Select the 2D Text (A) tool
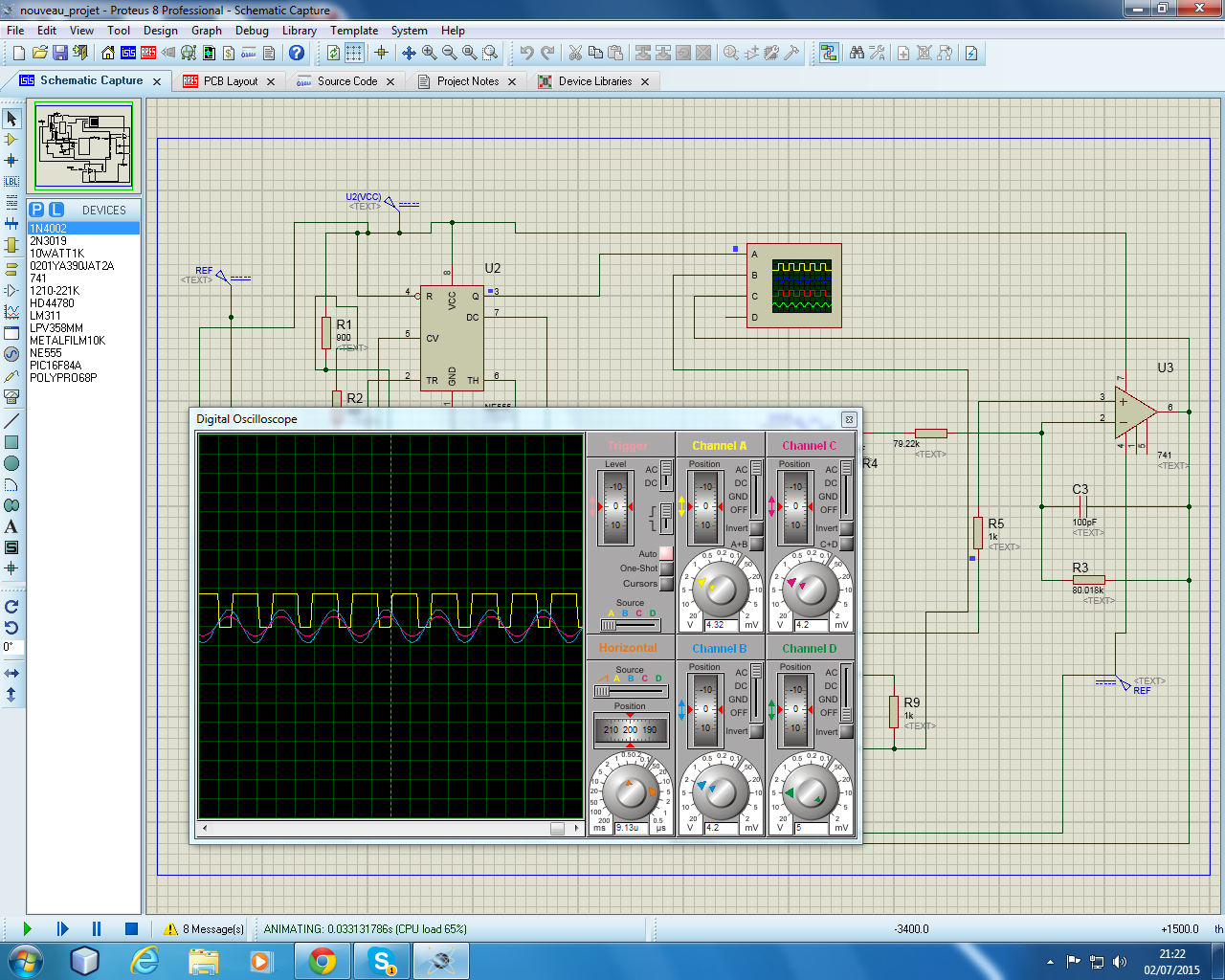 [x=11, y=526]
